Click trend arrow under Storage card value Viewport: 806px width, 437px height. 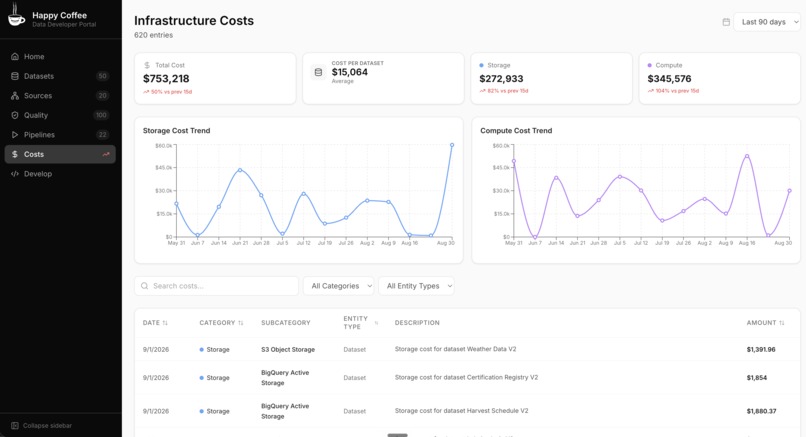(482, 91)
